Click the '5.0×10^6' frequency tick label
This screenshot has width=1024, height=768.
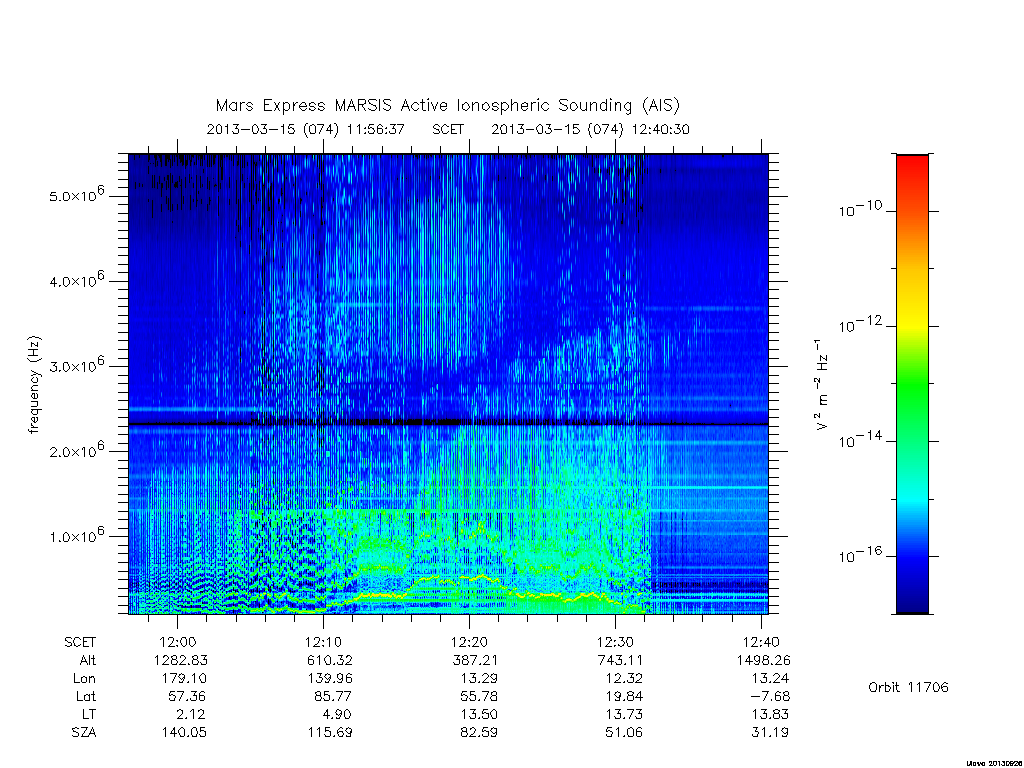77,194
